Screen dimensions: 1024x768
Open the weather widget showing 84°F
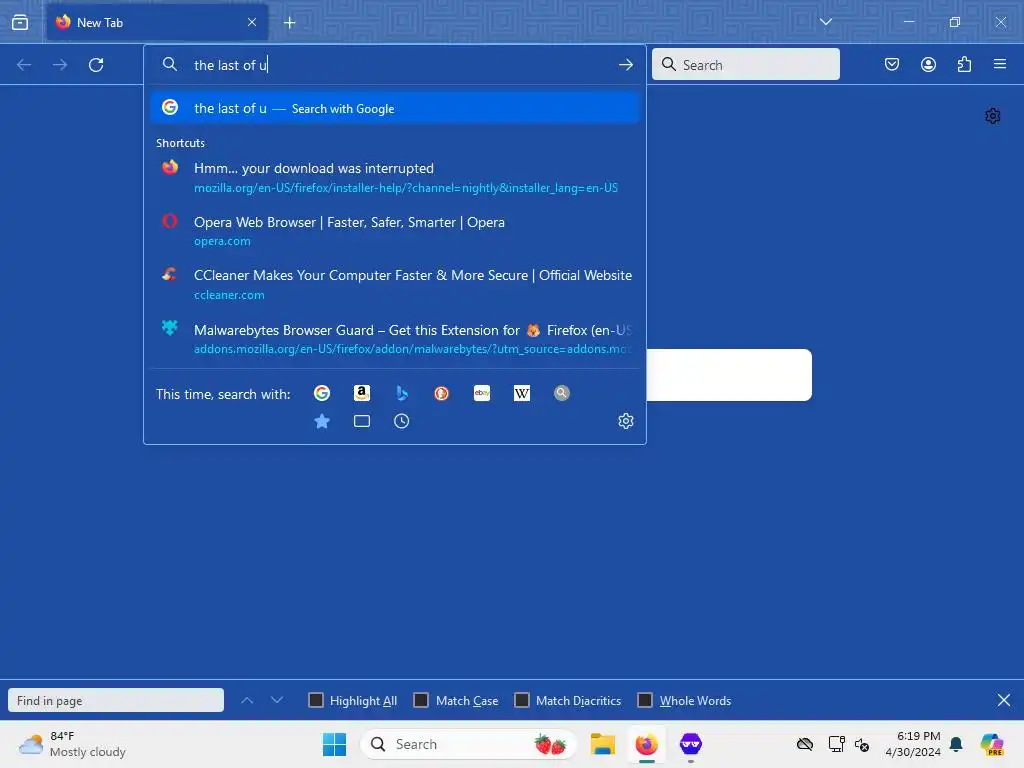pyautogui.click(x=72, y=744)
